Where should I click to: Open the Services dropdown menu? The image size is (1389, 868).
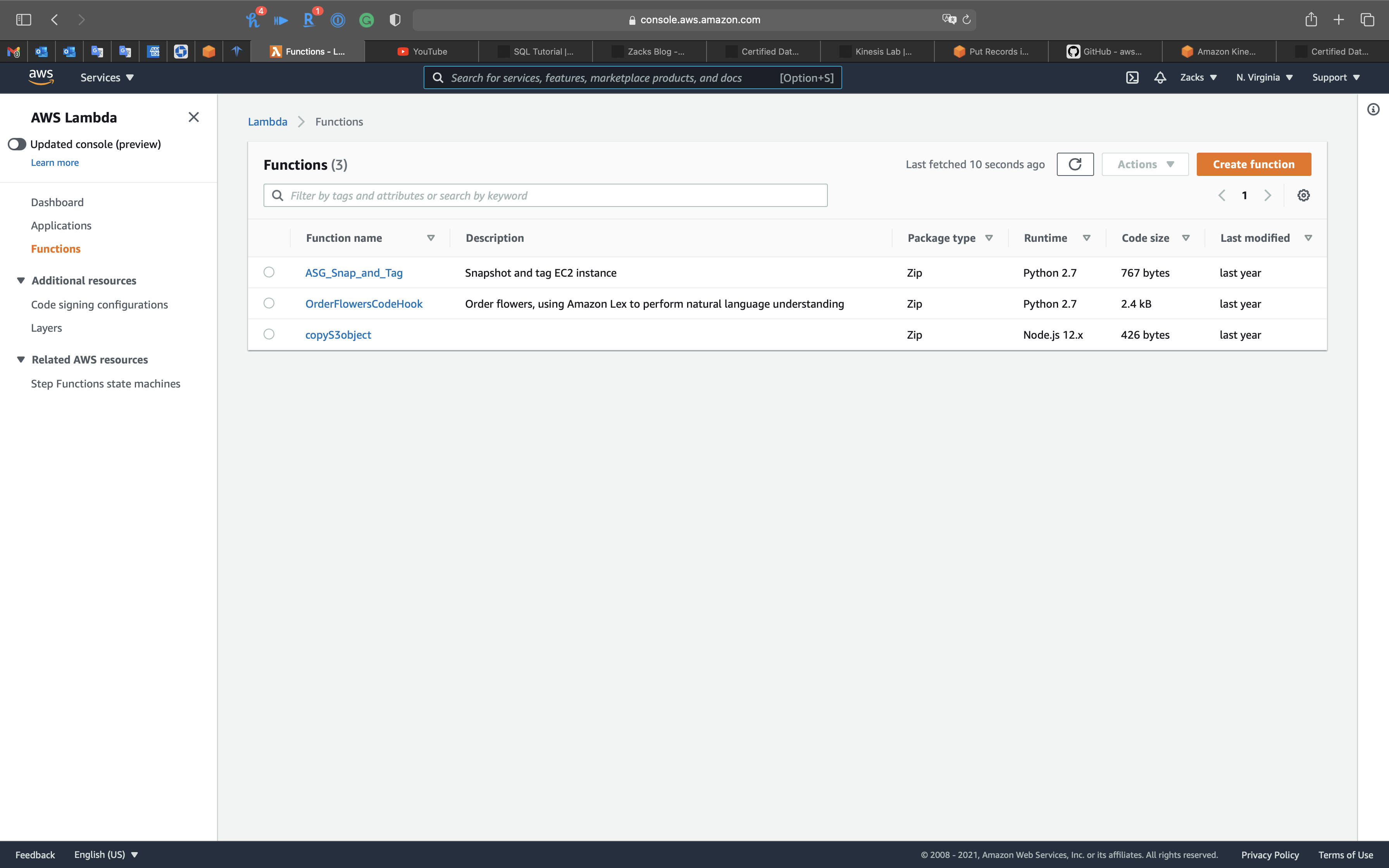[x=107, y=77]
